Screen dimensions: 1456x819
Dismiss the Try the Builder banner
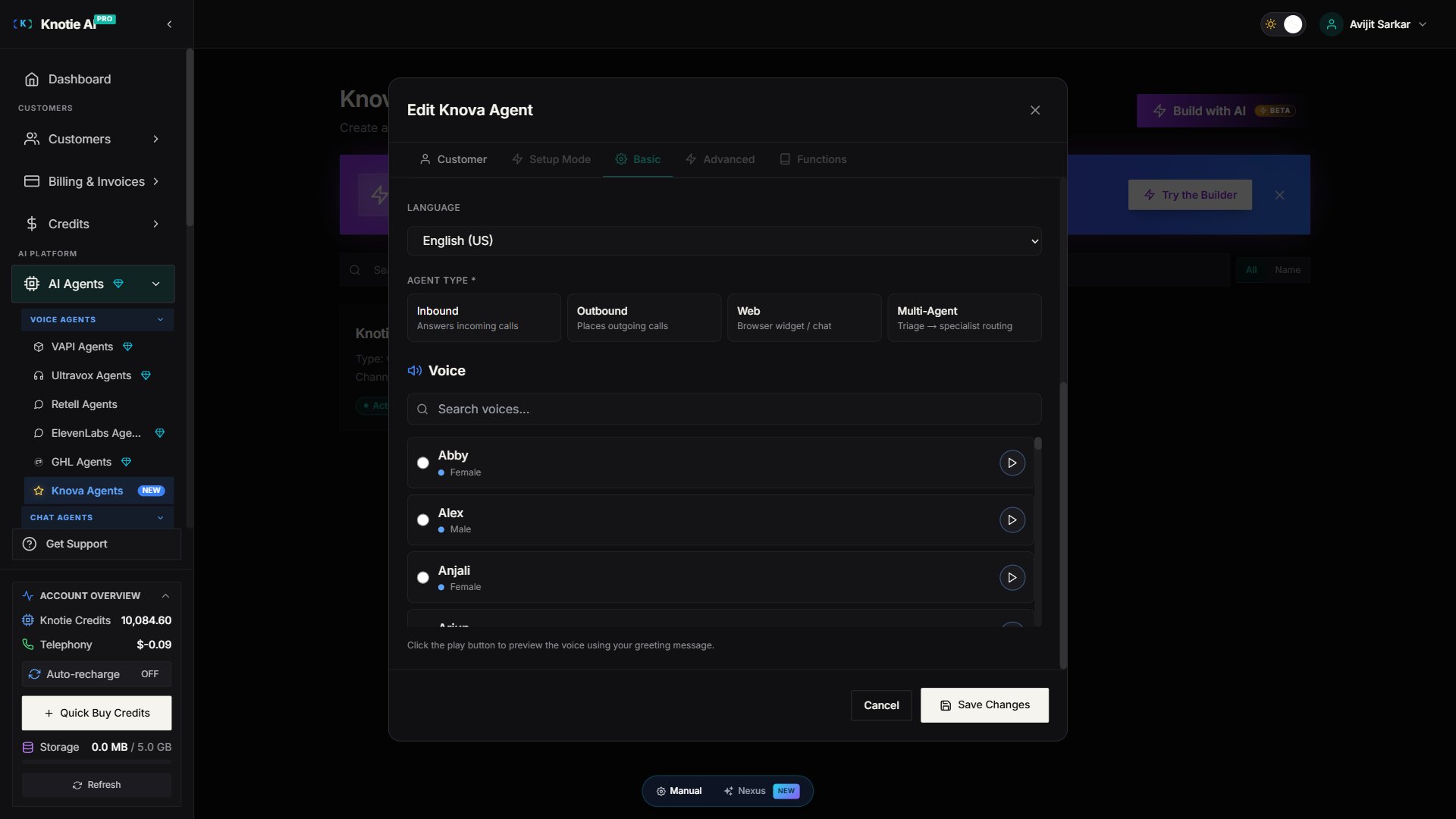1280,195
